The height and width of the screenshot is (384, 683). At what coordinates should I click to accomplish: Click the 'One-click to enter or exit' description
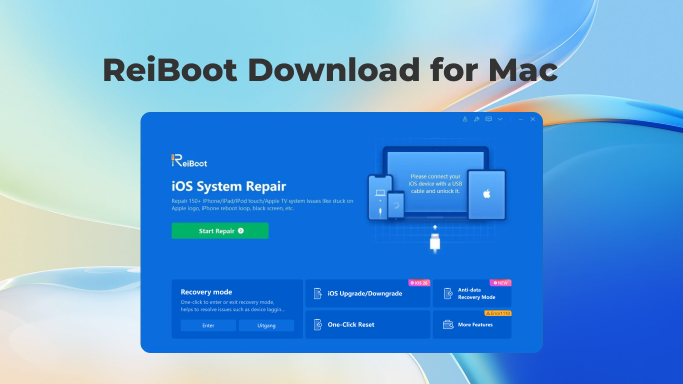(x=233, y=306)
